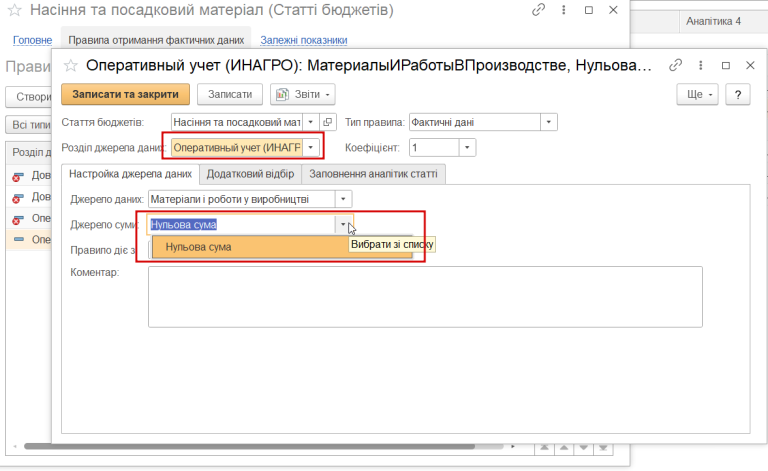Click the Тип правила field Фактичні дані

pos(475,122)
